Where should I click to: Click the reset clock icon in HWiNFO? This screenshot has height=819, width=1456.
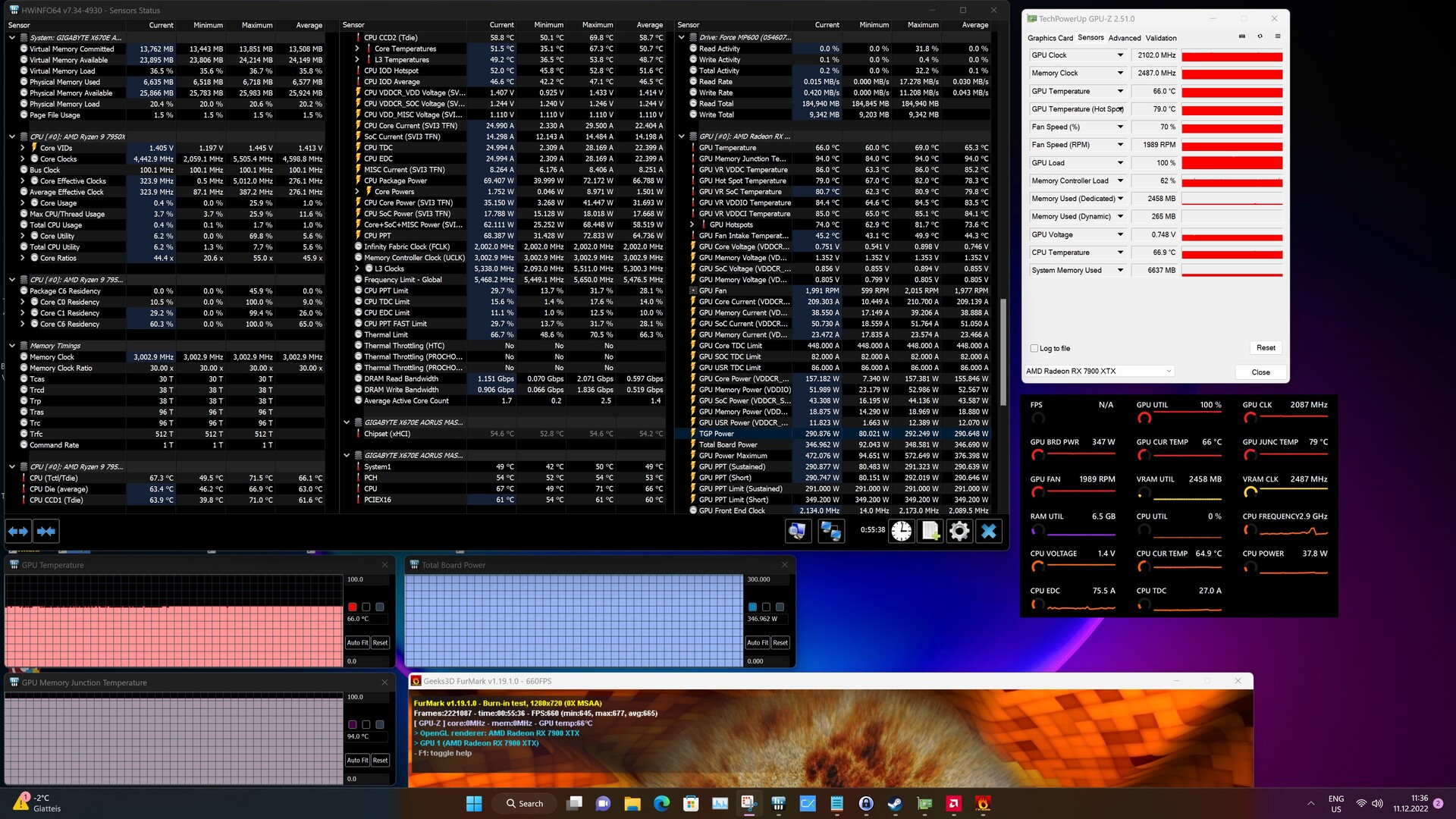tap(901, 532)
